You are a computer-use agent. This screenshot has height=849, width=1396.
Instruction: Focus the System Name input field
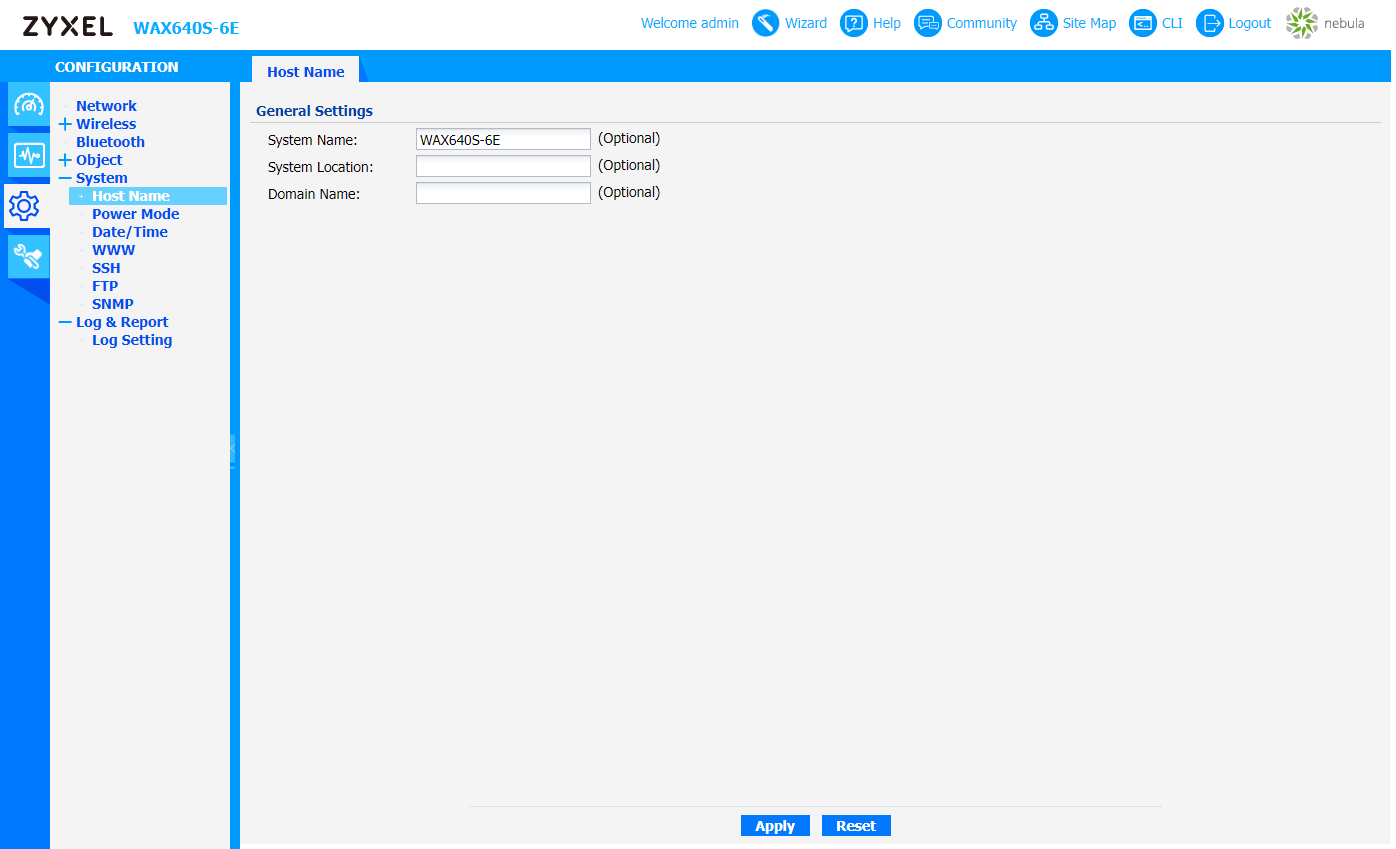pyautogui.click(x=503, y=139)
